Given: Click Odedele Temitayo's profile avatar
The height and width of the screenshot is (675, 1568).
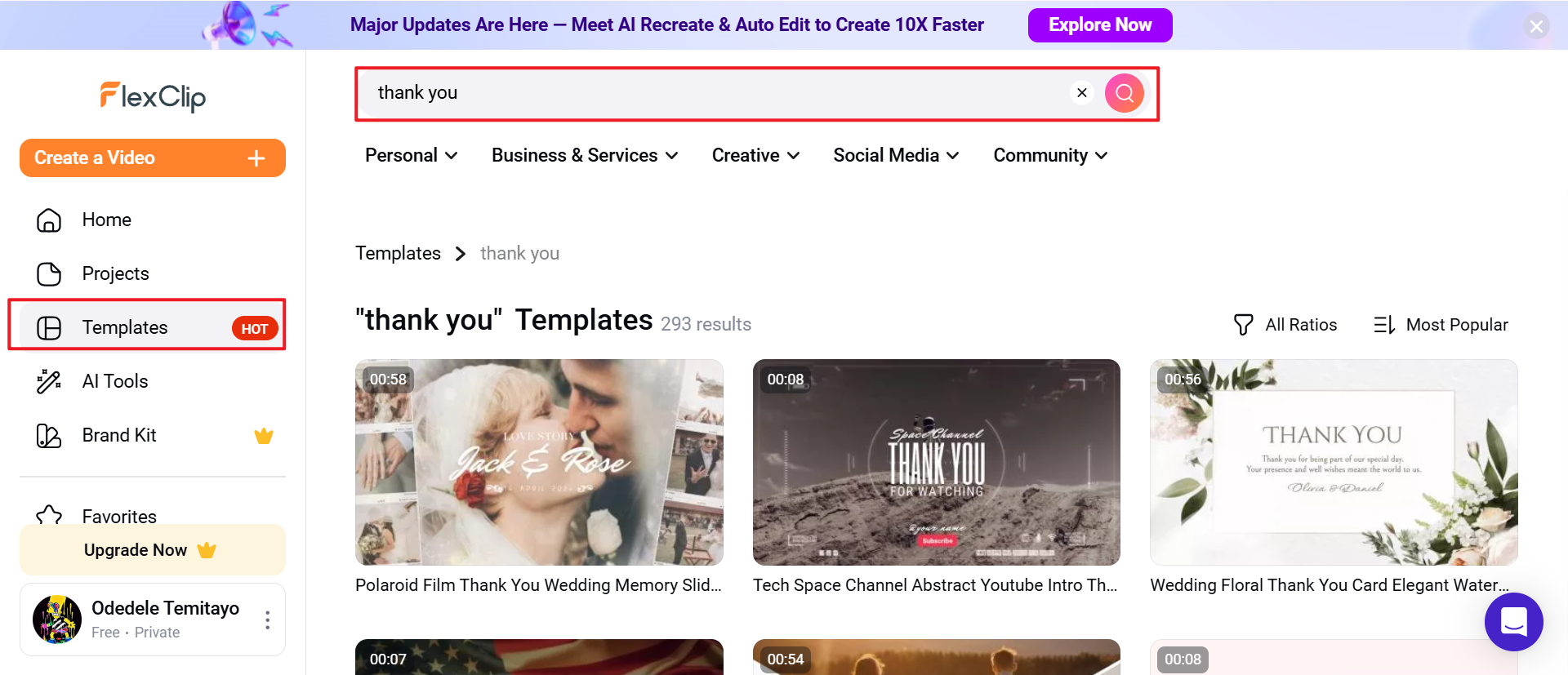Looking at the screenshot, I should [x=57, y=619].
